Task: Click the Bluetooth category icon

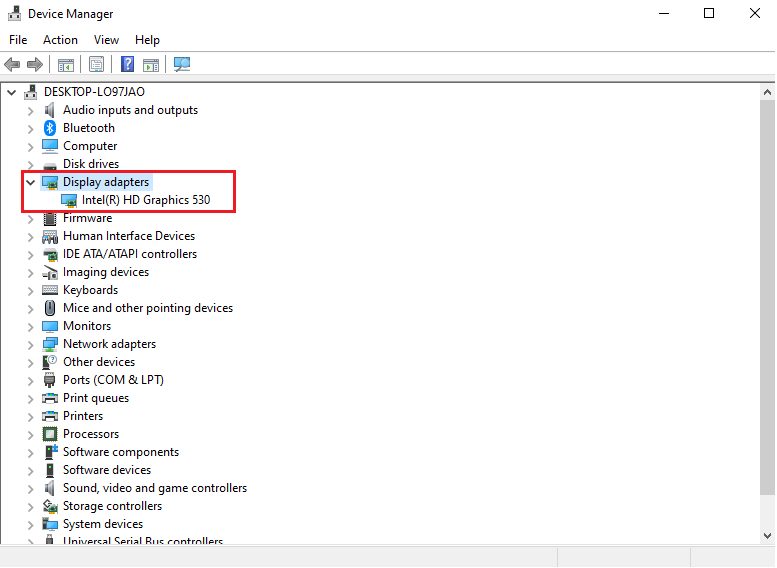Action: 50,128
